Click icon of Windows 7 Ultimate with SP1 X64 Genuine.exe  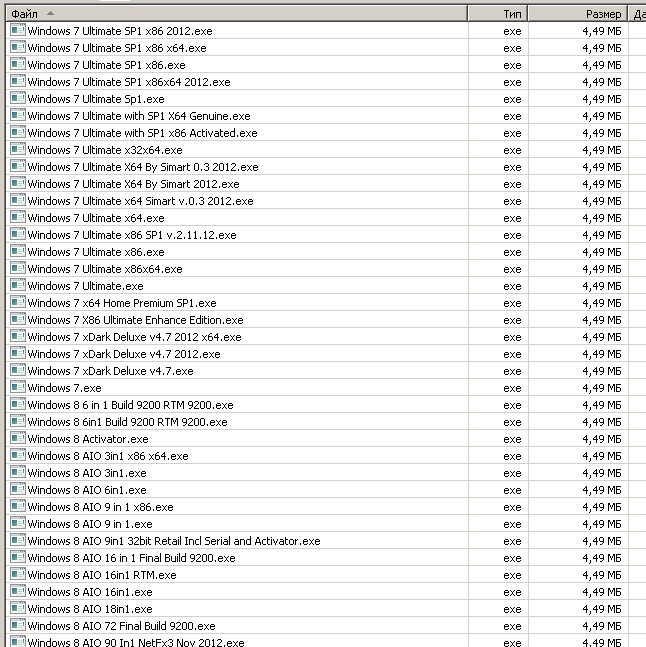pos(18,115)
